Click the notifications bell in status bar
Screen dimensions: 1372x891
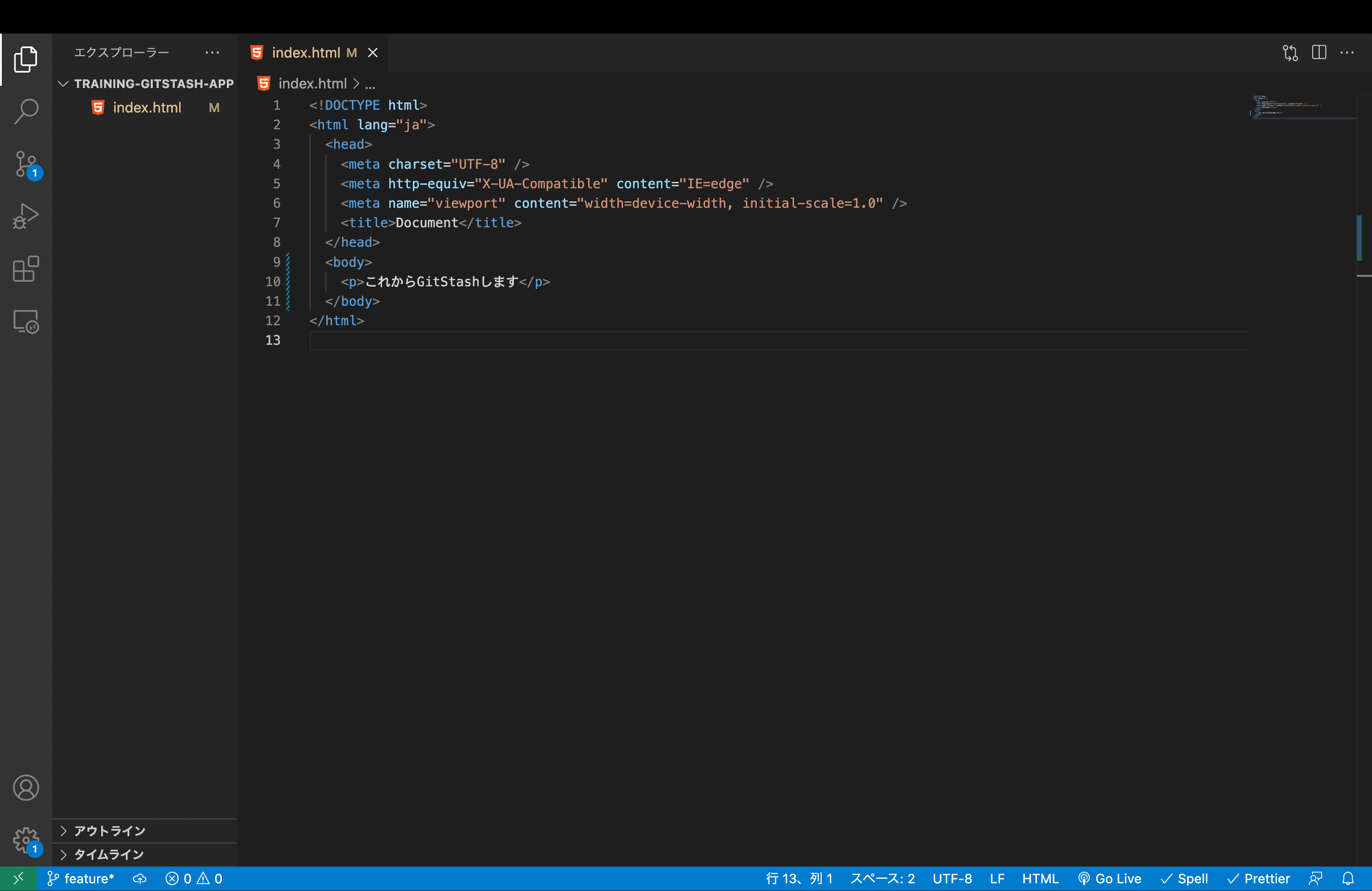pyautogui.click(x=1348, y=878)
